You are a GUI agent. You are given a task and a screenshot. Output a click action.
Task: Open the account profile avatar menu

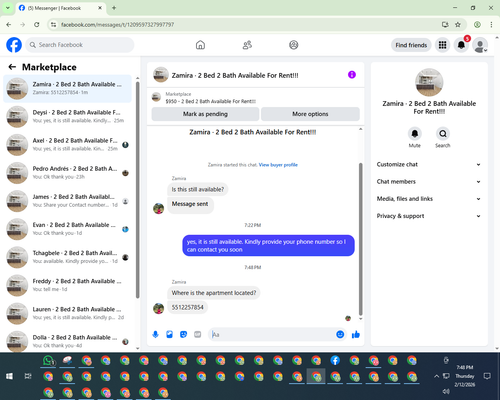tap(480, 45)
